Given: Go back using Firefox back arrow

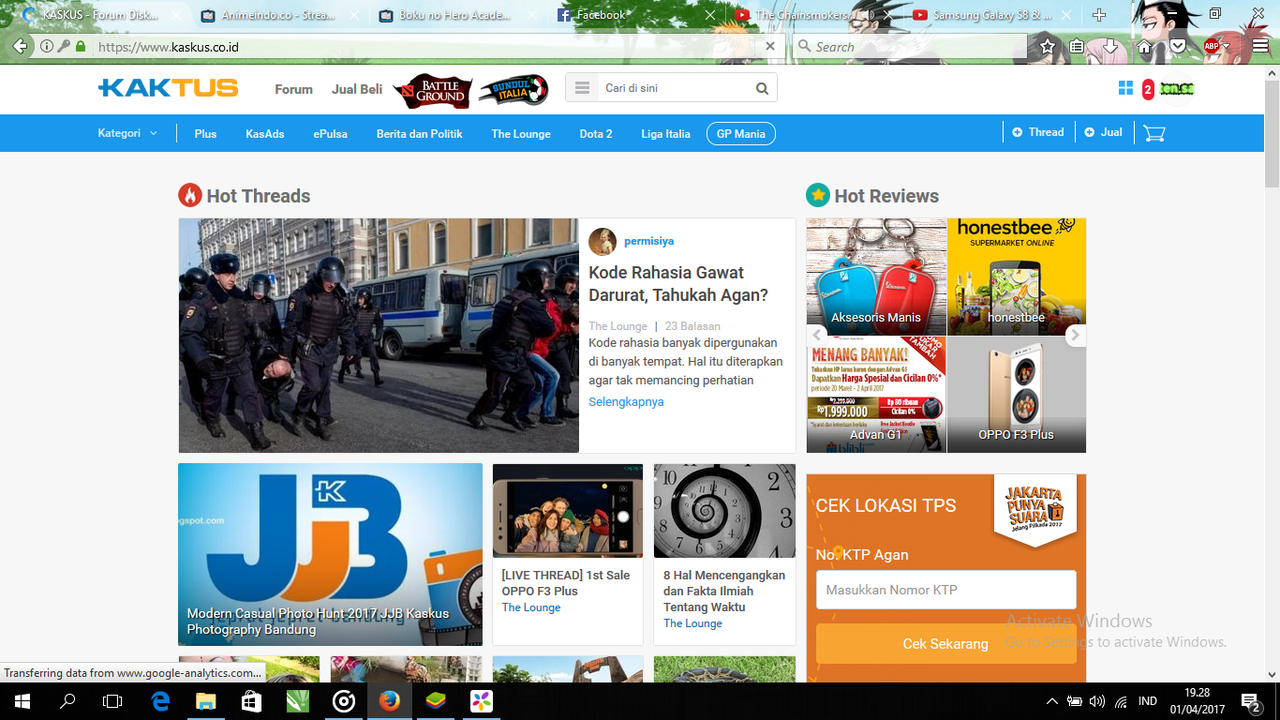Looking at the screenshot, I should (x=20, y=46).
